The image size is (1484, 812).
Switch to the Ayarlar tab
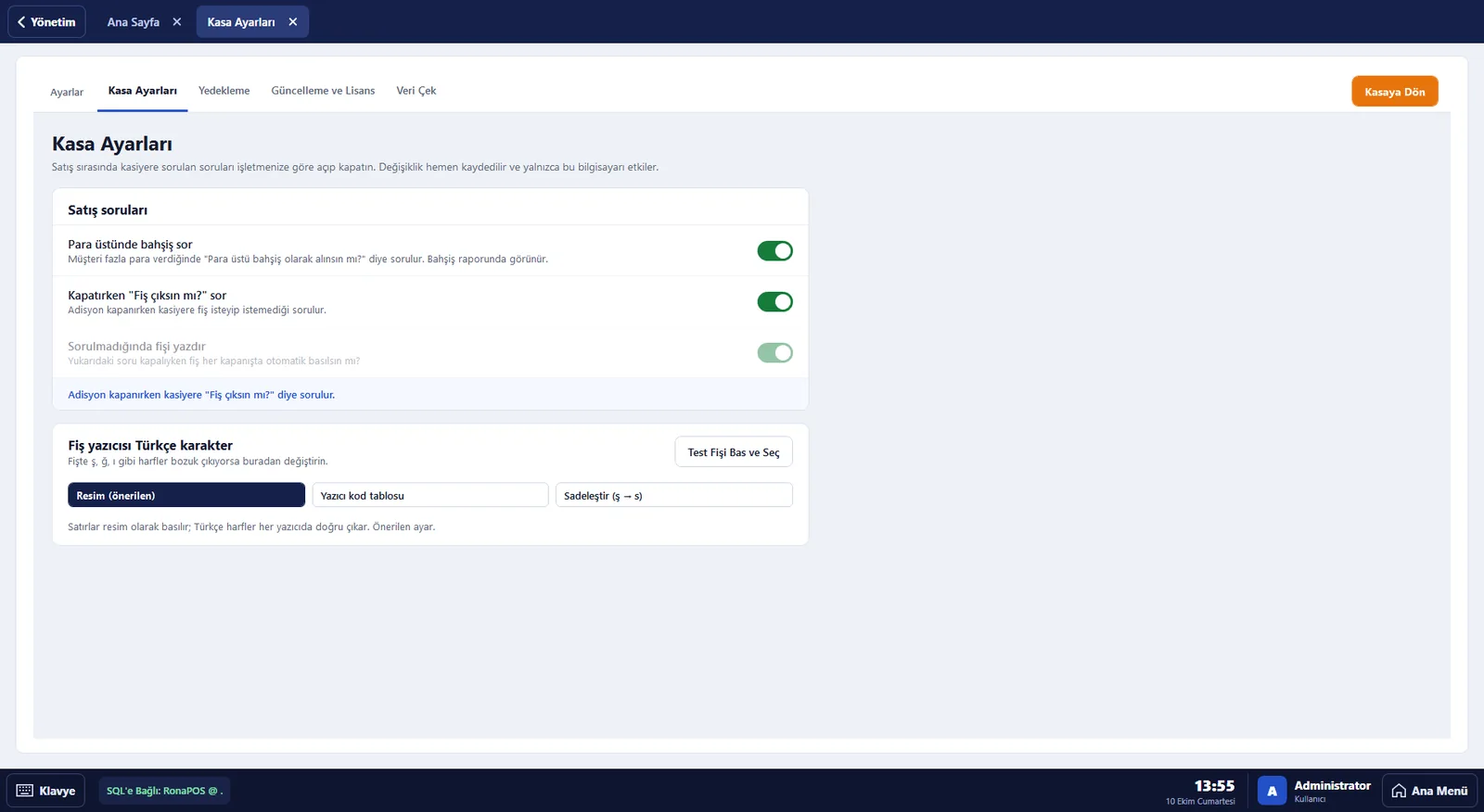[x=67, y=92]
